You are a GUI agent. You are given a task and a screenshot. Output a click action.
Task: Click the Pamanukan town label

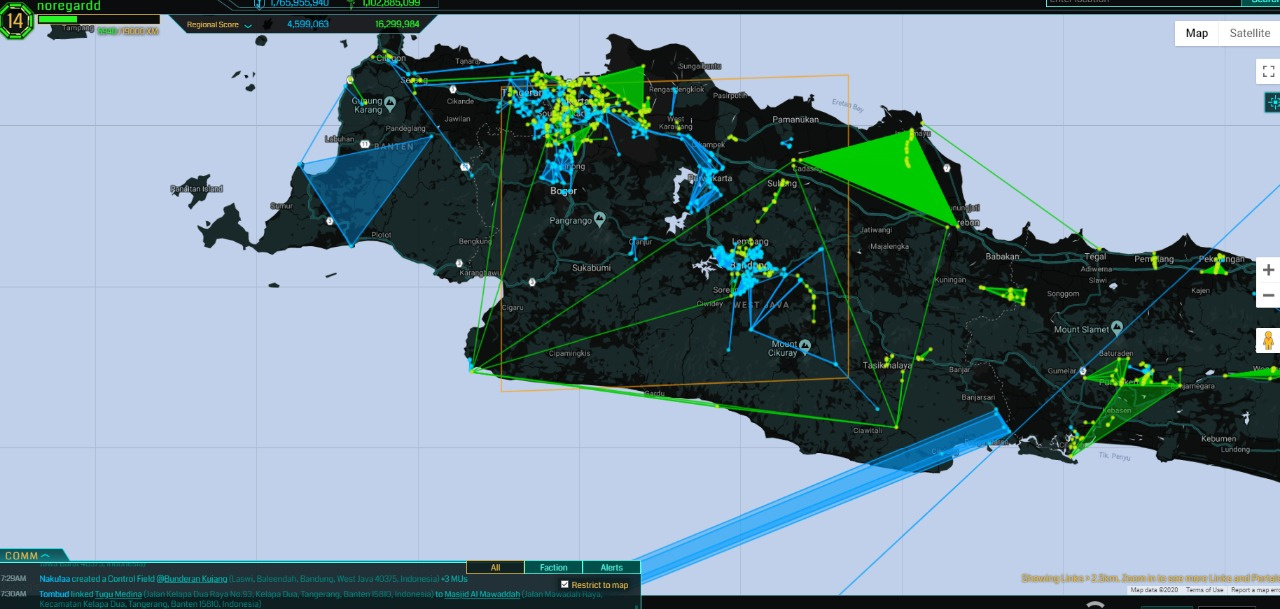(796, 119)
